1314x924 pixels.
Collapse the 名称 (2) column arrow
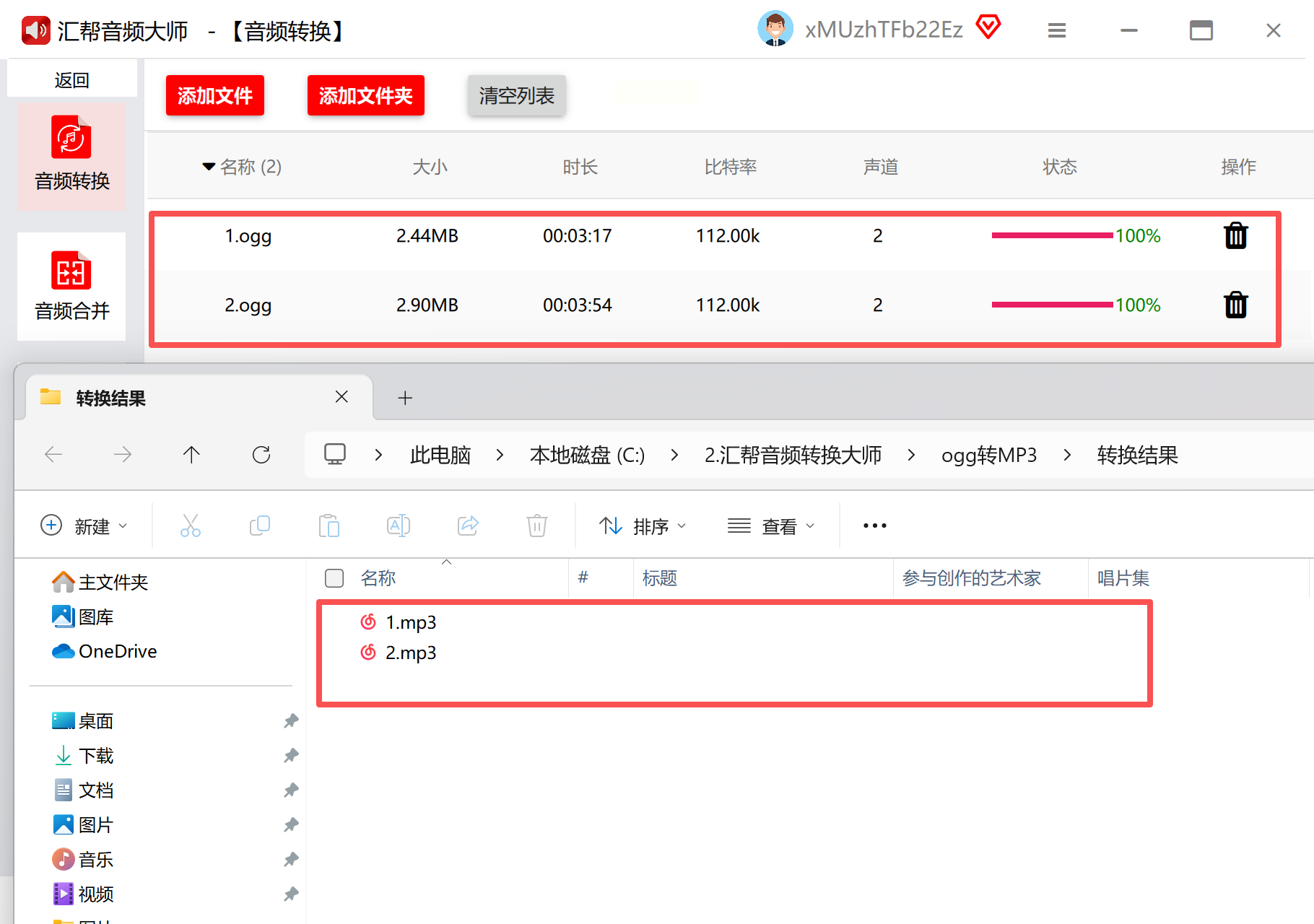[x=209, y=167]
